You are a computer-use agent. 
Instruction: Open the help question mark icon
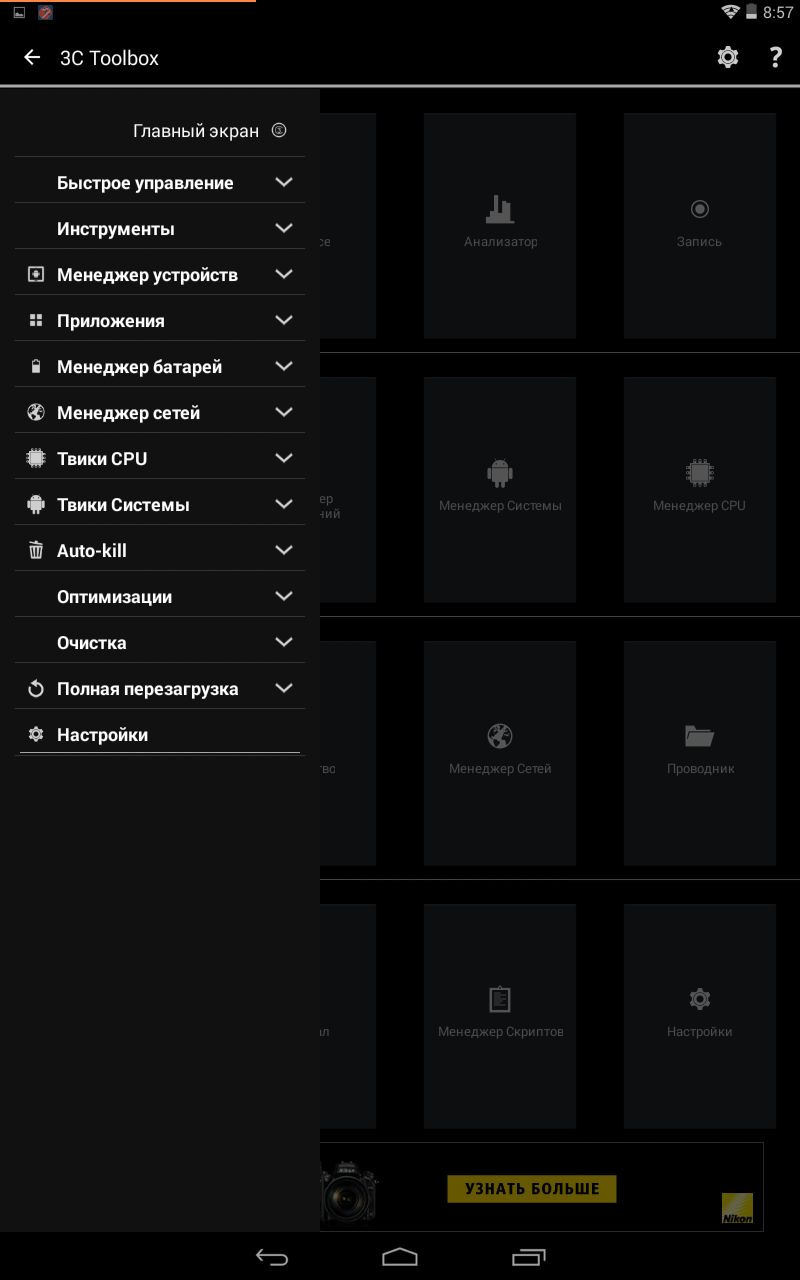pos(775,58)
